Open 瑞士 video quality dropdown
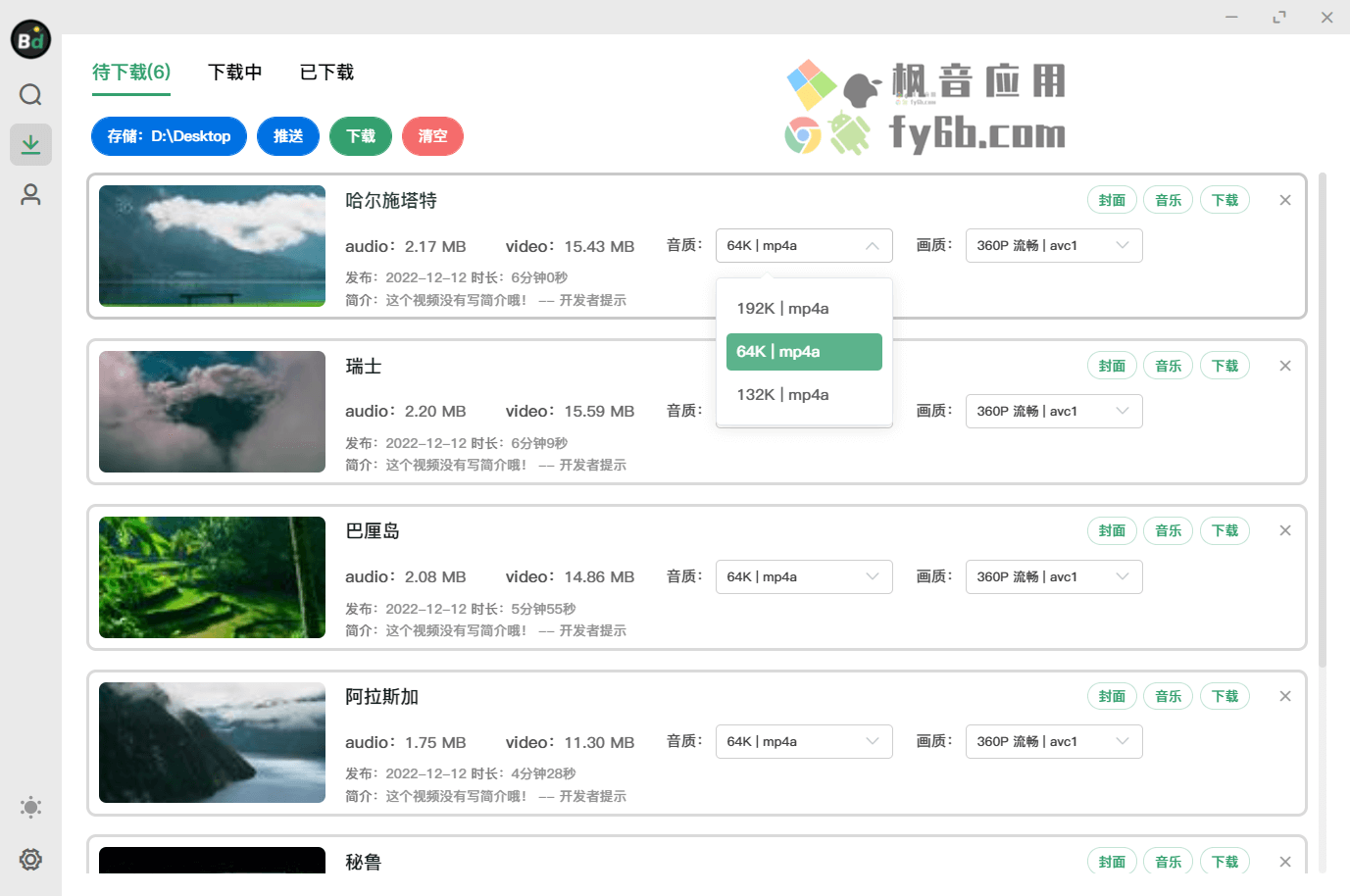1350x896 pixels. pyautogui.click(x=1054, y=411)
